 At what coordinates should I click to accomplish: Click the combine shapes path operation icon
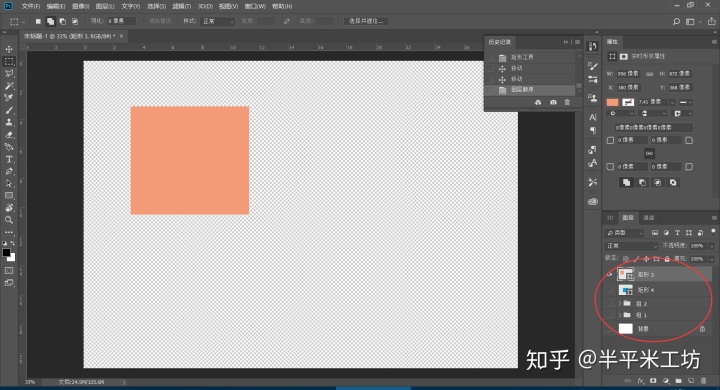pos(626,183)
